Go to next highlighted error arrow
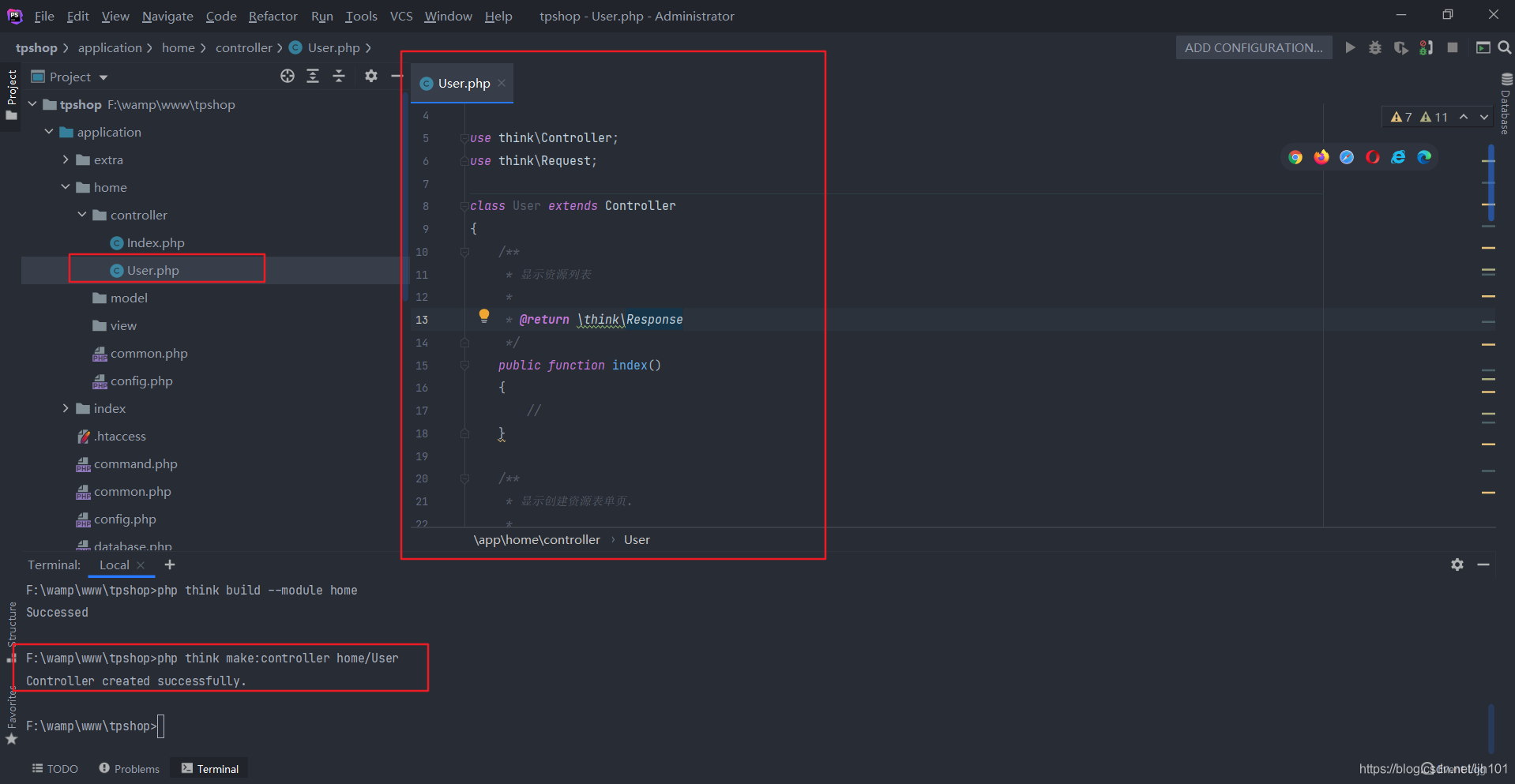The height and width of the screenshot is (784, 1515). tap(1484, 117)
